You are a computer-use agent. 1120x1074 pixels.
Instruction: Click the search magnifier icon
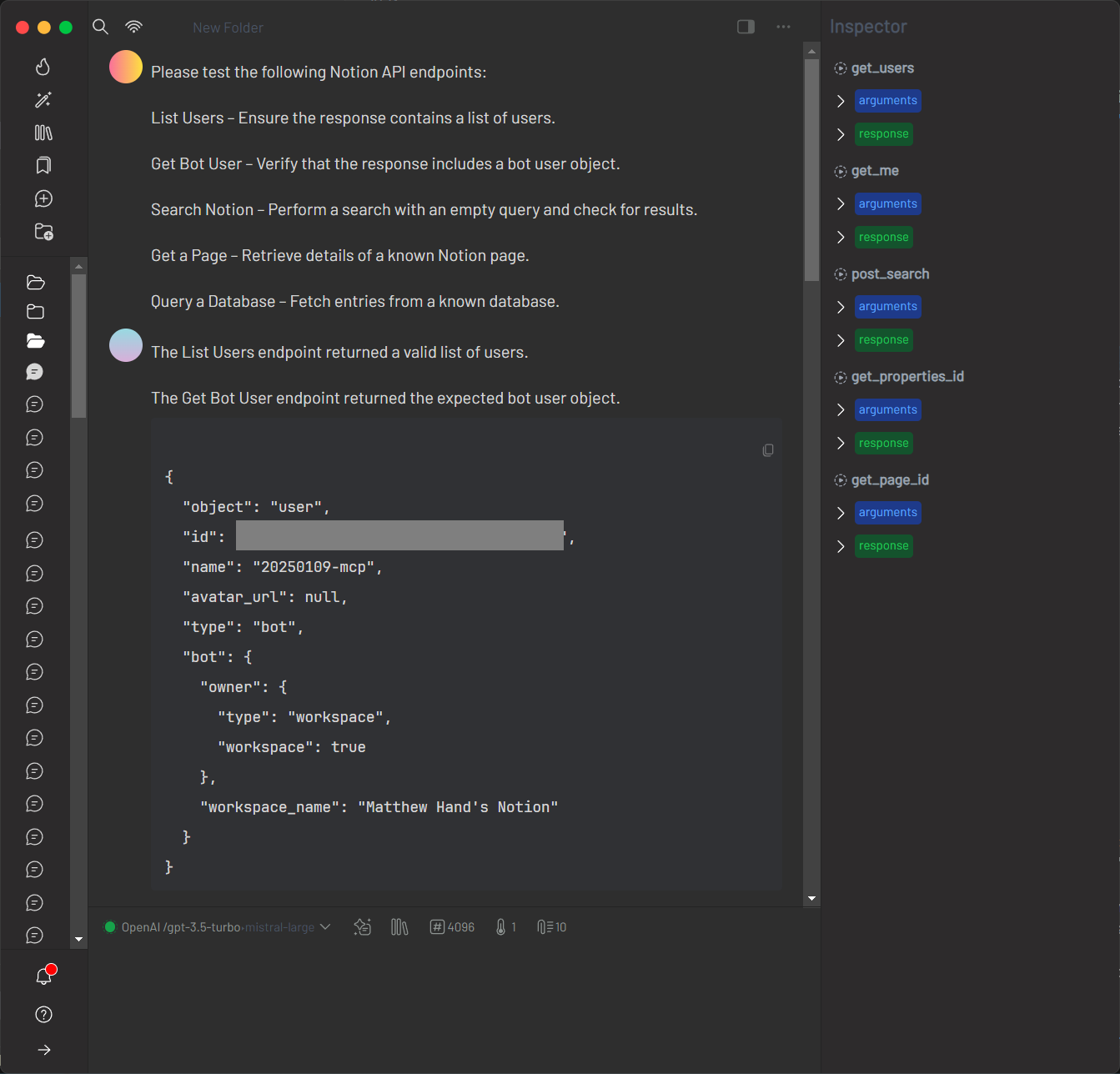(x=100, y=27)
